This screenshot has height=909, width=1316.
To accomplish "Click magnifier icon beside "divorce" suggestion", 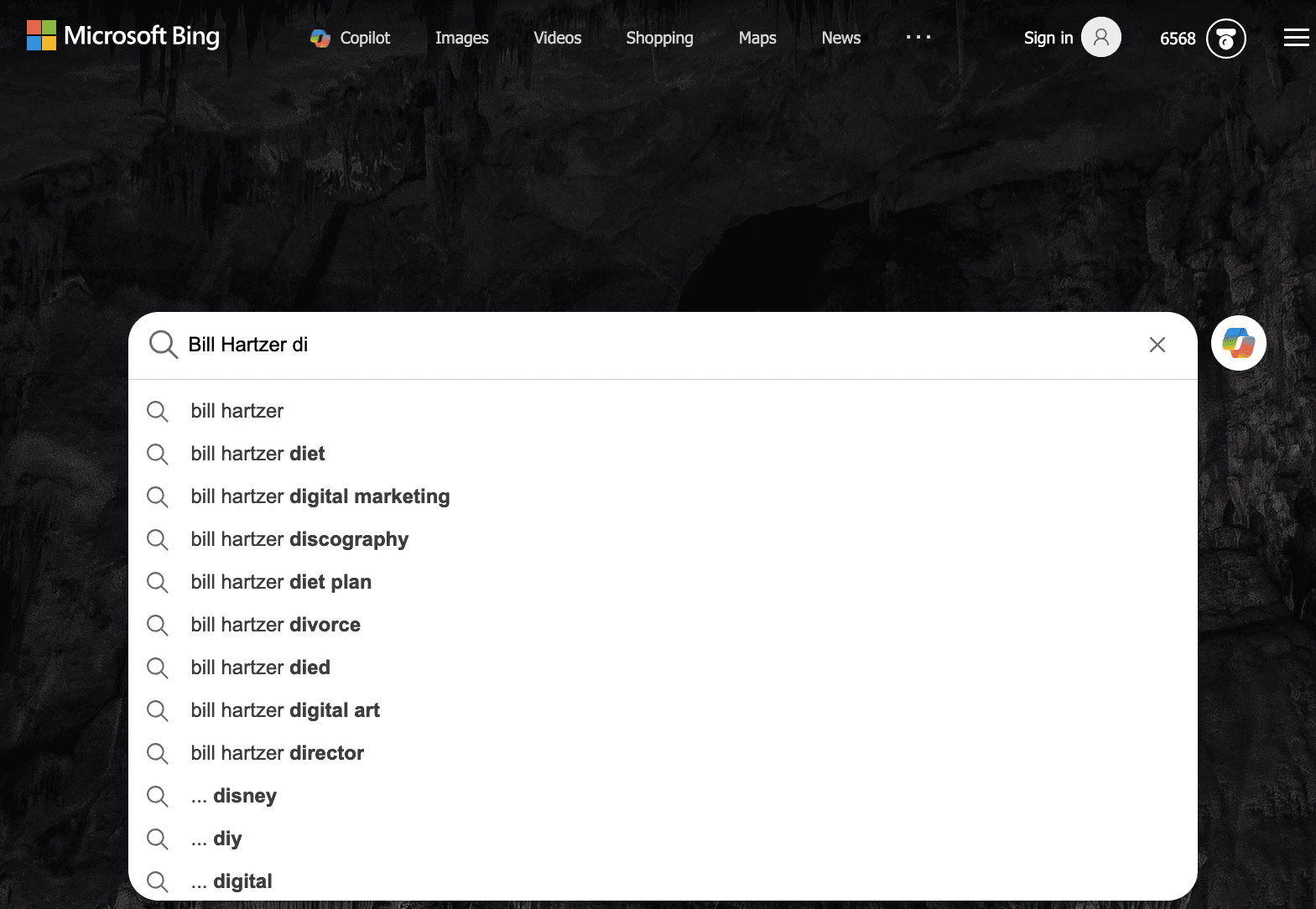I will [x=158, y=625].
